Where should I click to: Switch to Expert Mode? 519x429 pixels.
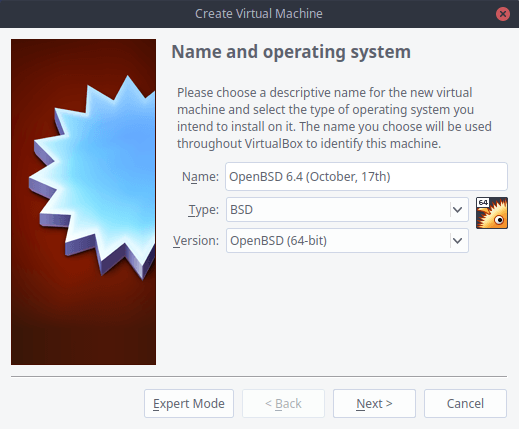[x=189, y=403]
